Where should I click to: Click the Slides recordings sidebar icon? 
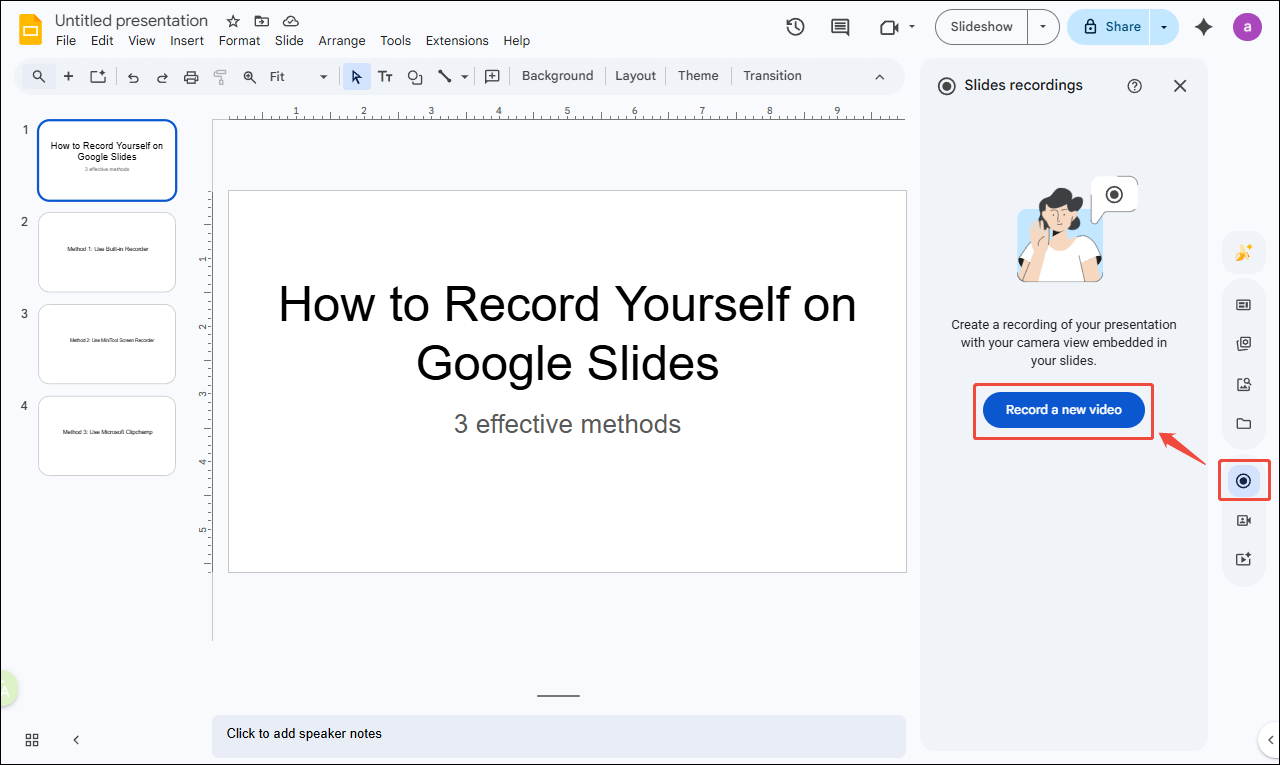[1244, 480]
